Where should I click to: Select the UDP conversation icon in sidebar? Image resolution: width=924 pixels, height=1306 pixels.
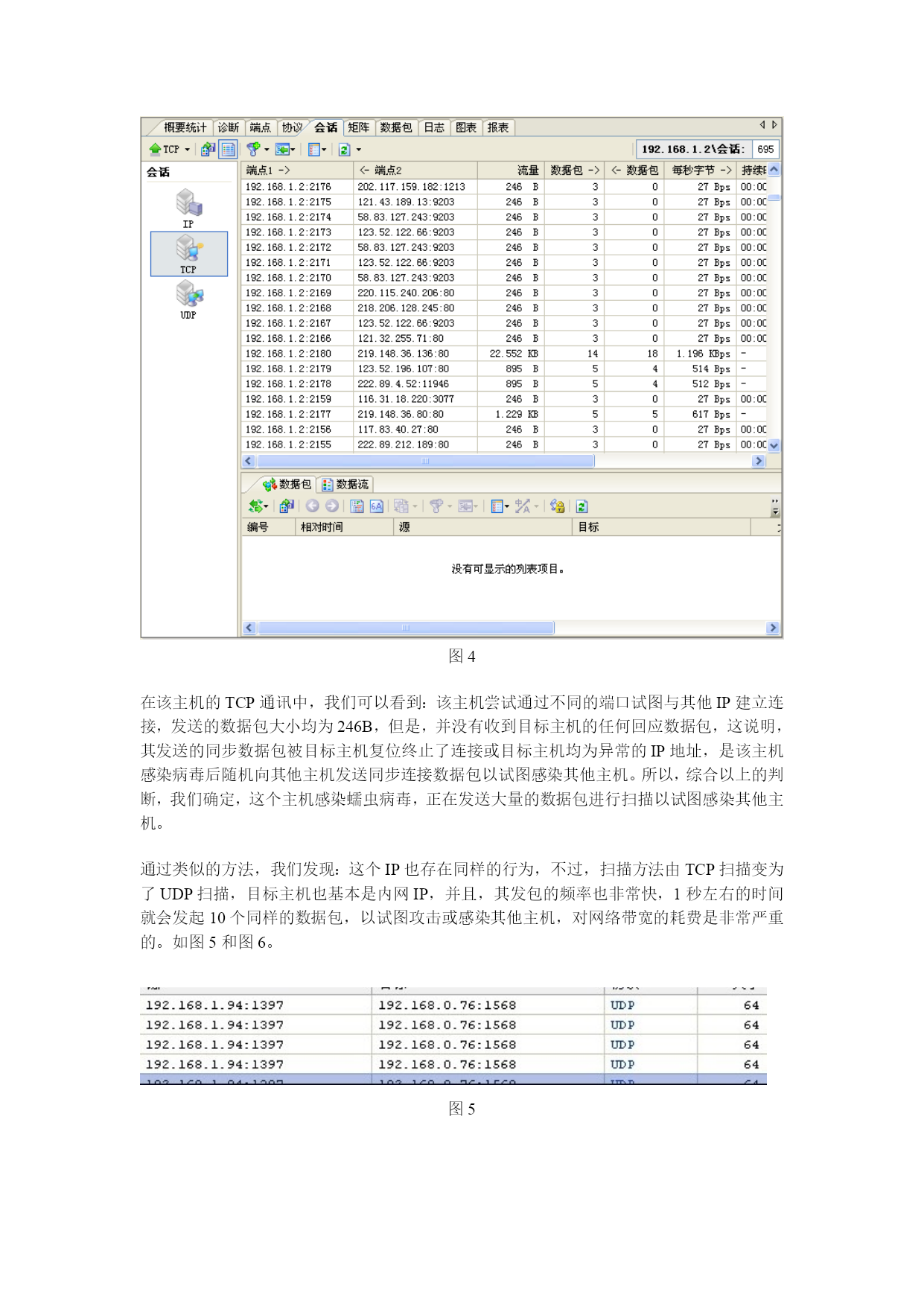pyautogui.click(x=189, y=293)
